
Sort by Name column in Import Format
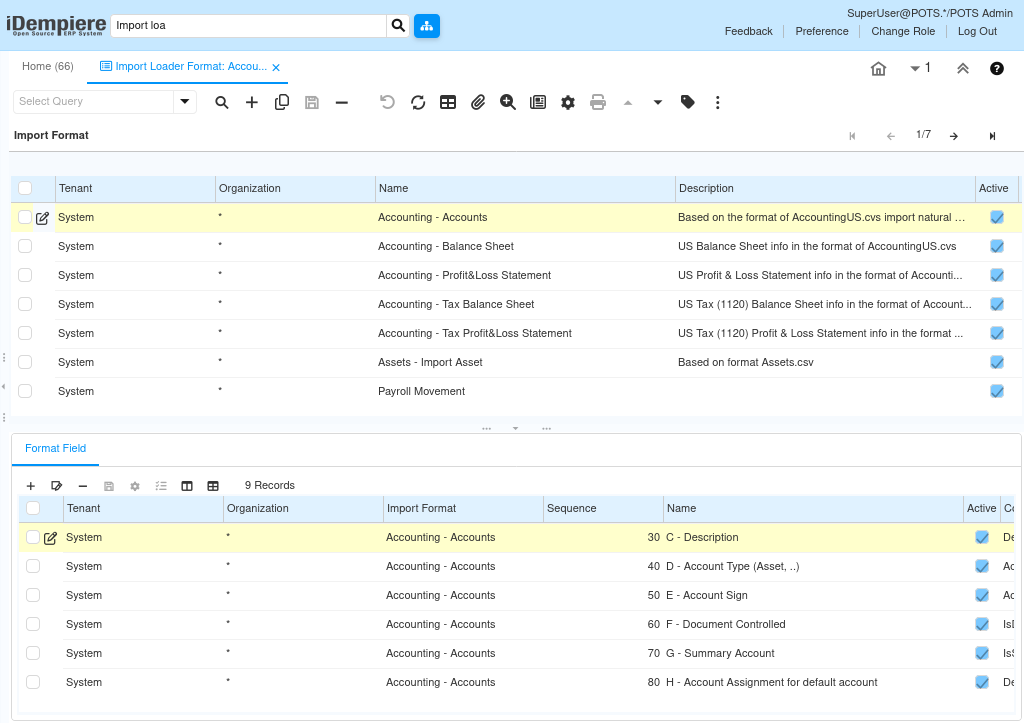[x=525, y=189]
